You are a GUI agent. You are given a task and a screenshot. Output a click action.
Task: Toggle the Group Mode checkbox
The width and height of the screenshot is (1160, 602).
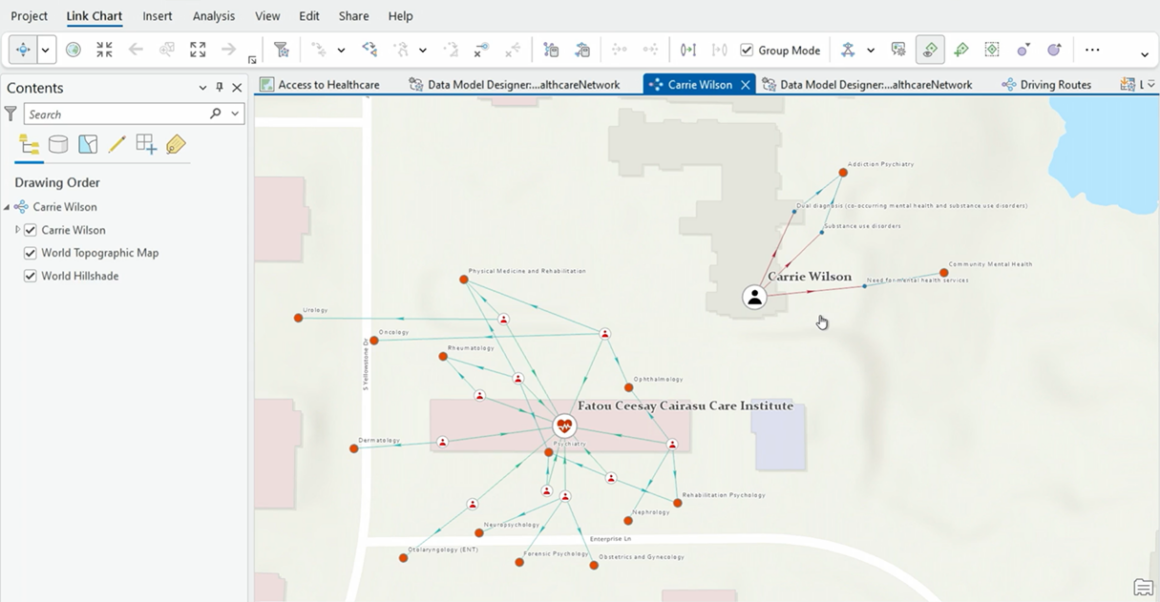746,50
